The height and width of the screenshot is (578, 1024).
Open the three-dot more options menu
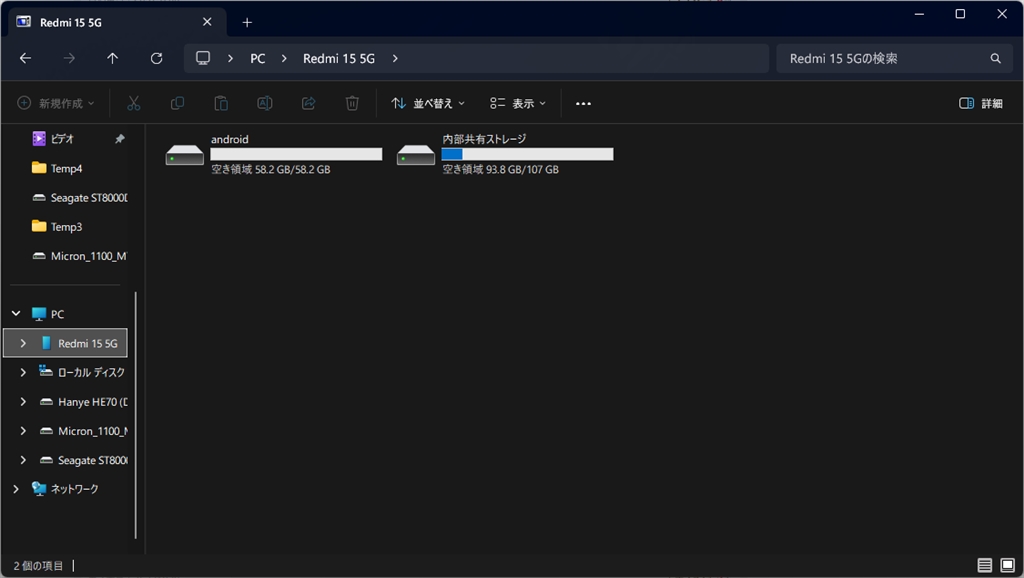(583, 103)
